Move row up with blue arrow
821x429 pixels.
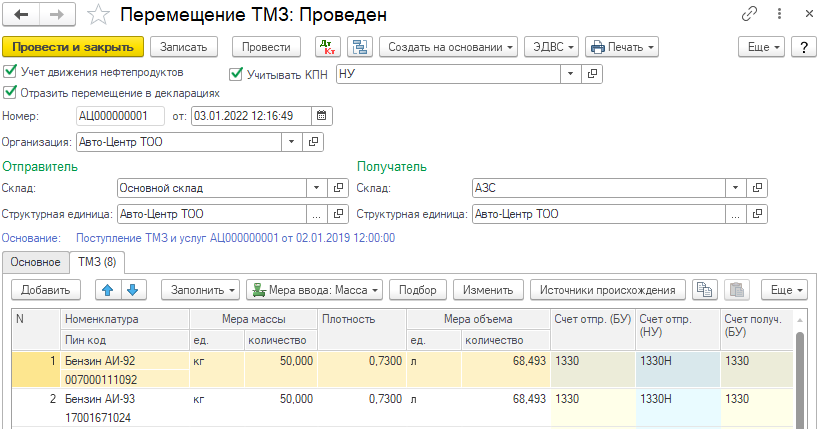[106, 290]
